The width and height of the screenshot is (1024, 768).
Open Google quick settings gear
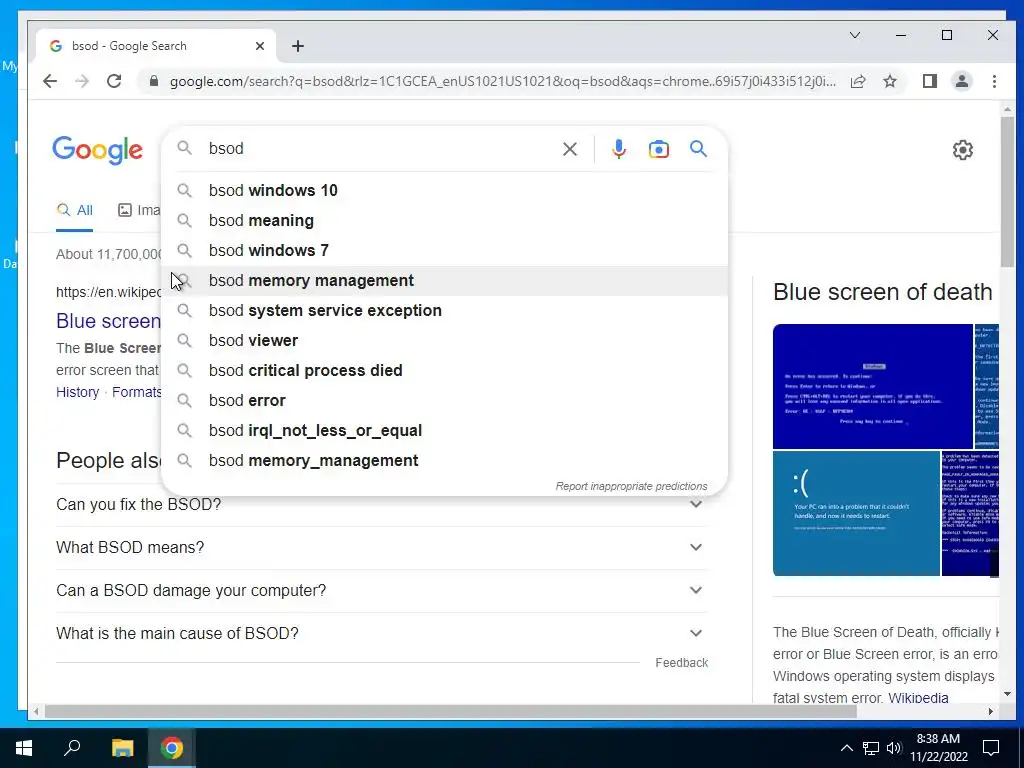[962, 150]
